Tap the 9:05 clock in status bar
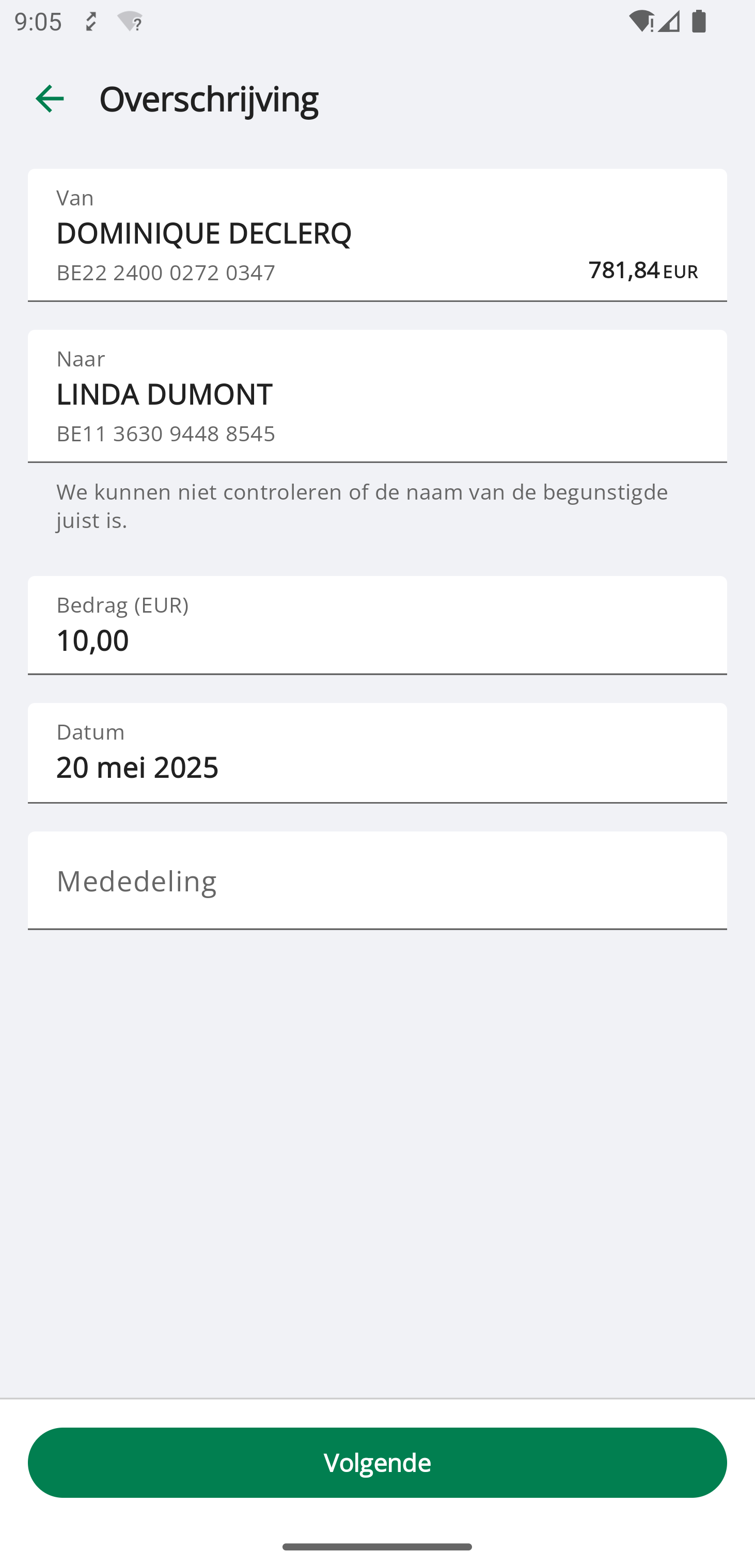The height and width of the screenshot is (1568, 755). point(38,22)
